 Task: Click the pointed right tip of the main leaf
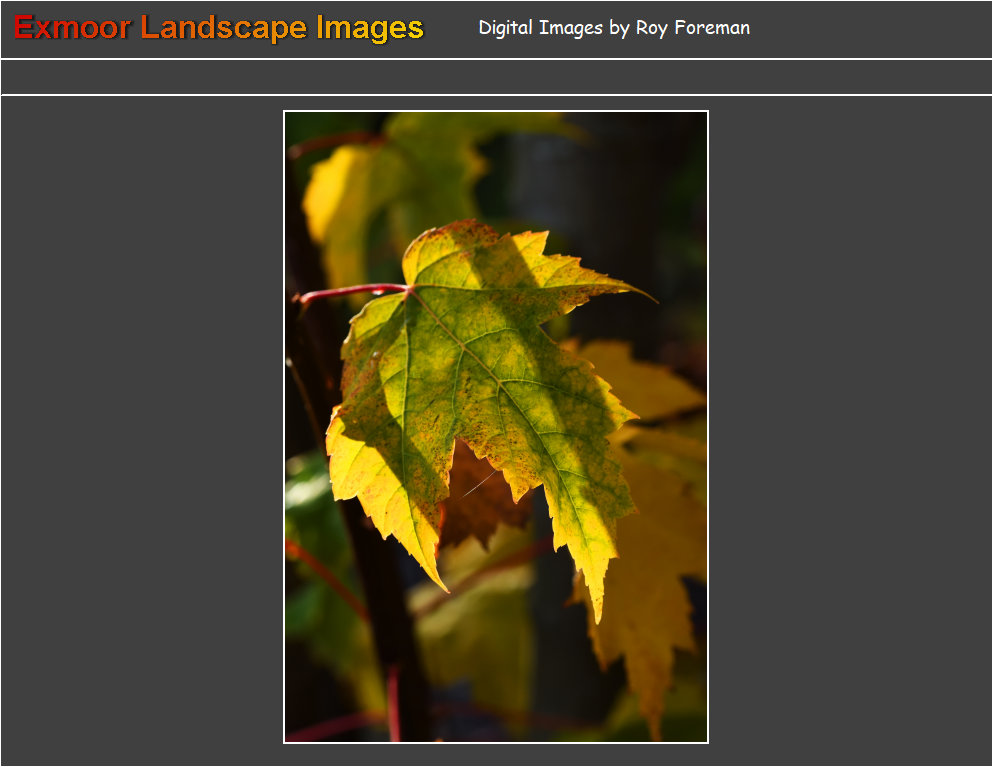pyautogui.click(x=652, y=300)
